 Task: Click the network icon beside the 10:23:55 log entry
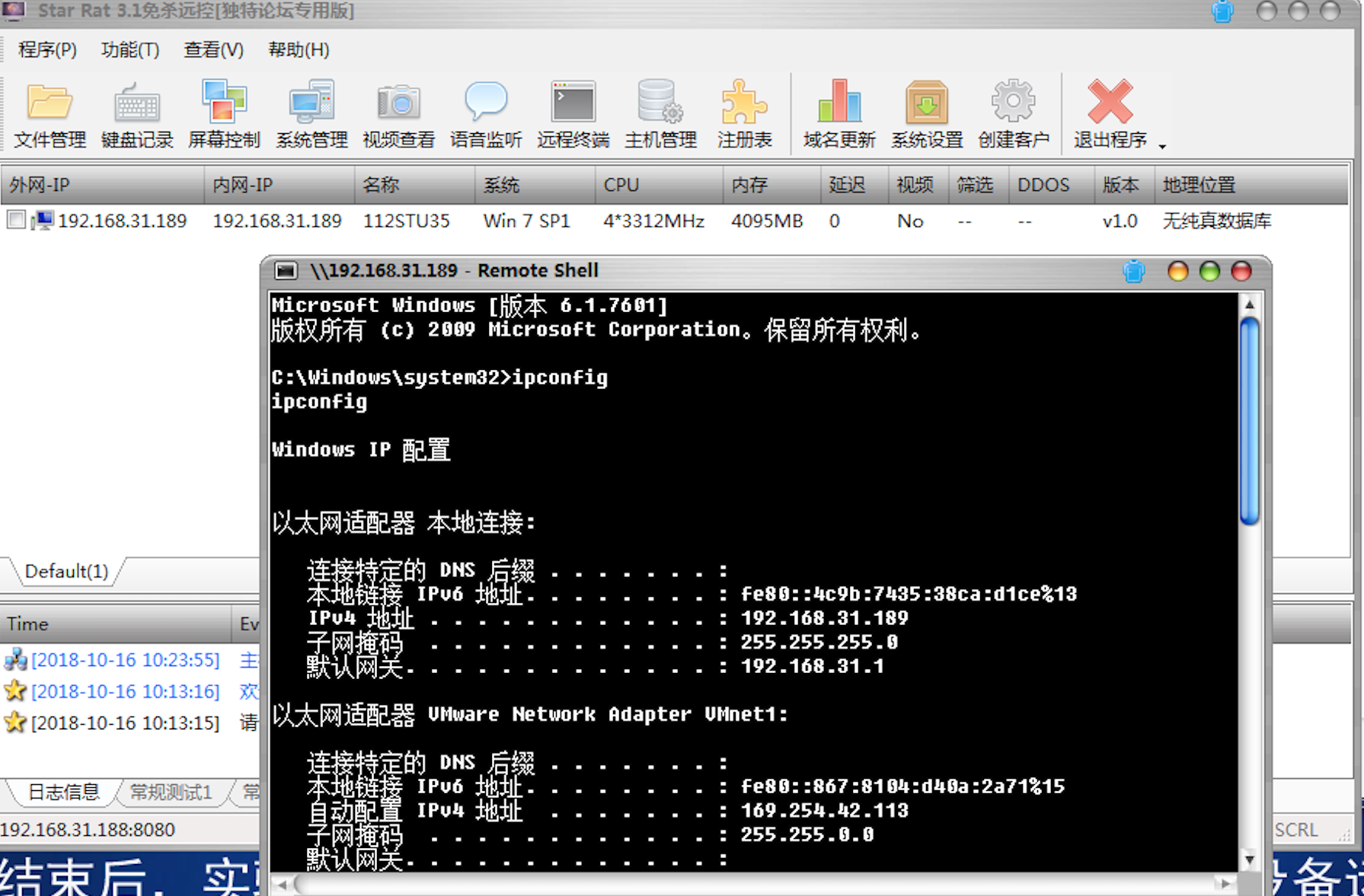coord(15,659)
